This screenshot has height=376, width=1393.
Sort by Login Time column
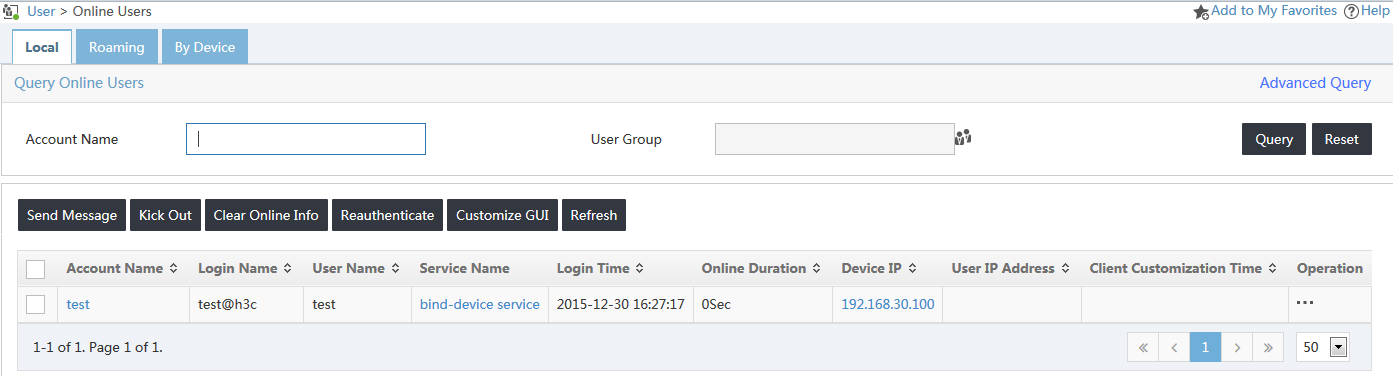(x=600, y=268)
